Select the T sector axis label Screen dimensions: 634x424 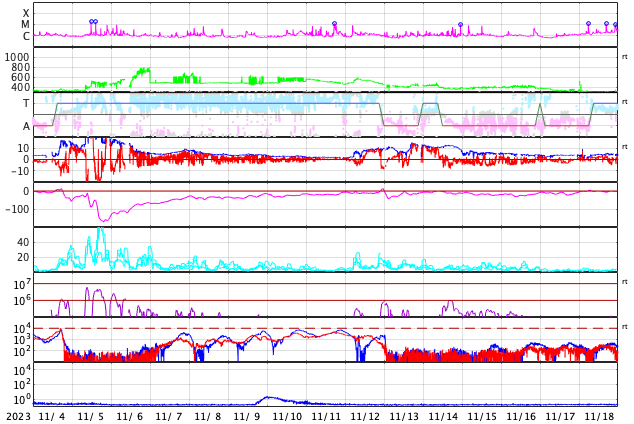click(x=26, y=104)
